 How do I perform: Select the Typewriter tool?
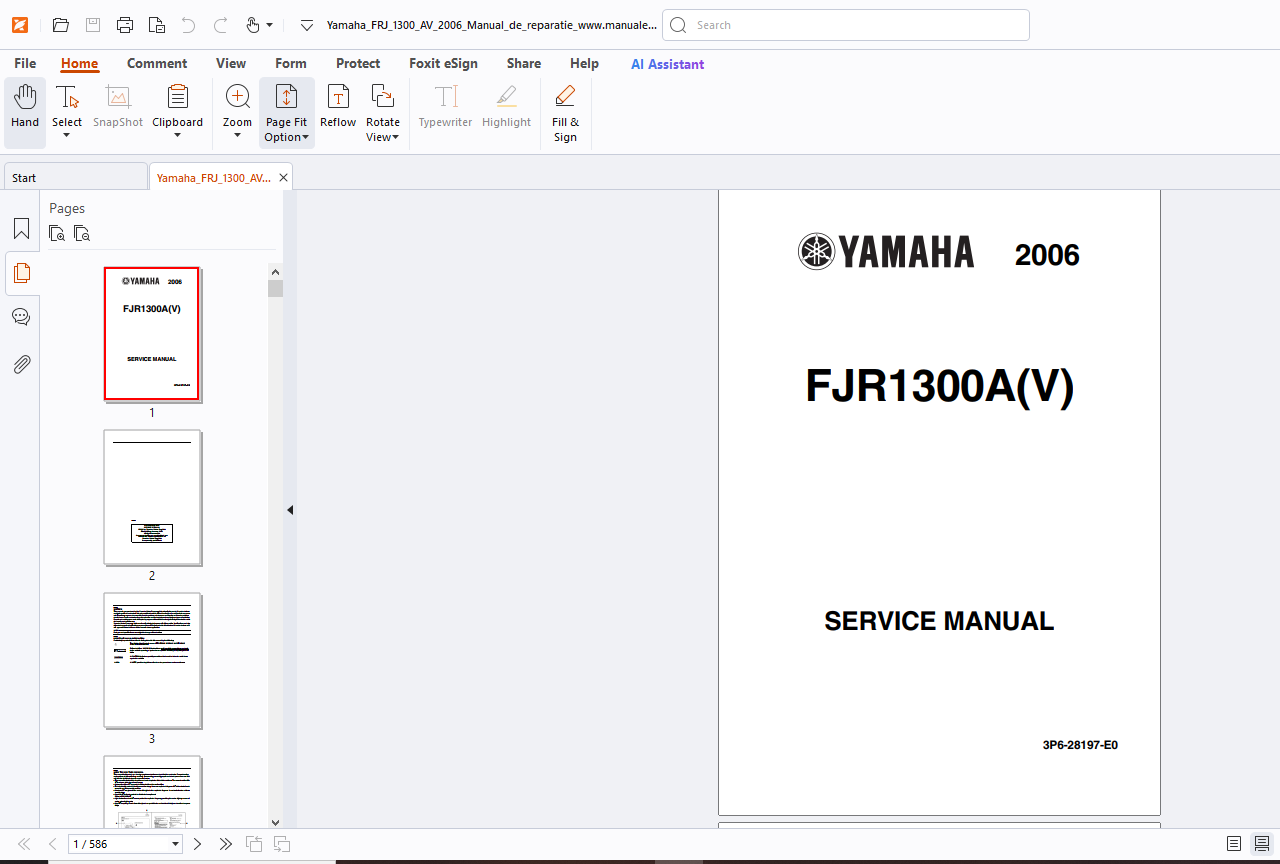point(445,106)
